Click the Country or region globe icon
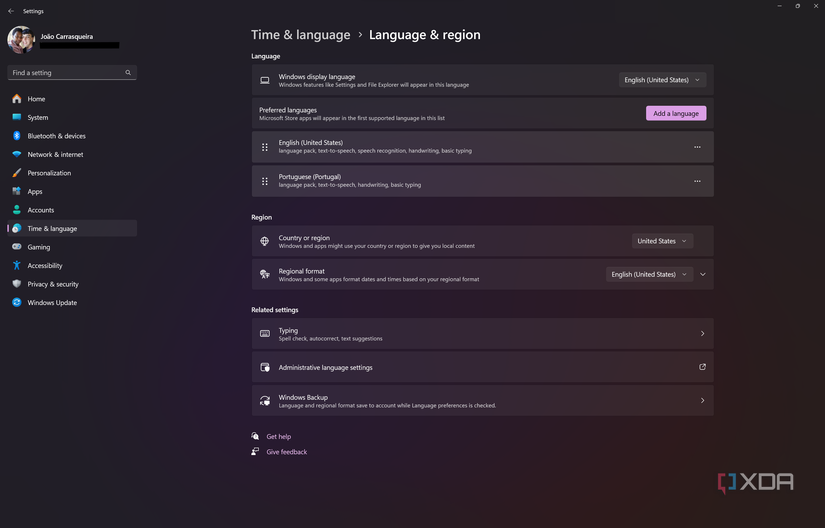The height and width of the screenshot is (528, 825). (x=265, y=241)
